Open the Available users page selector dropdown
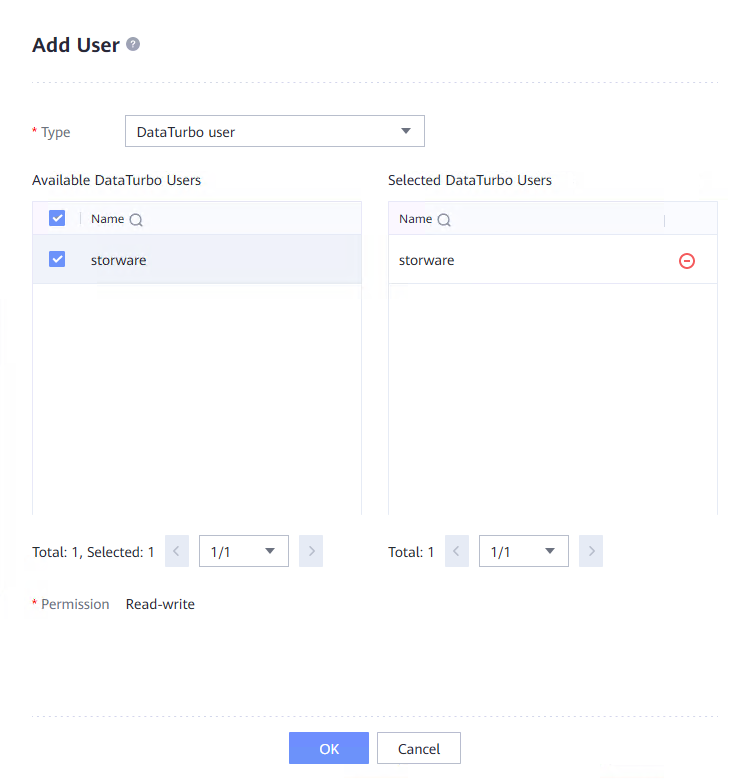 (244, 551)
